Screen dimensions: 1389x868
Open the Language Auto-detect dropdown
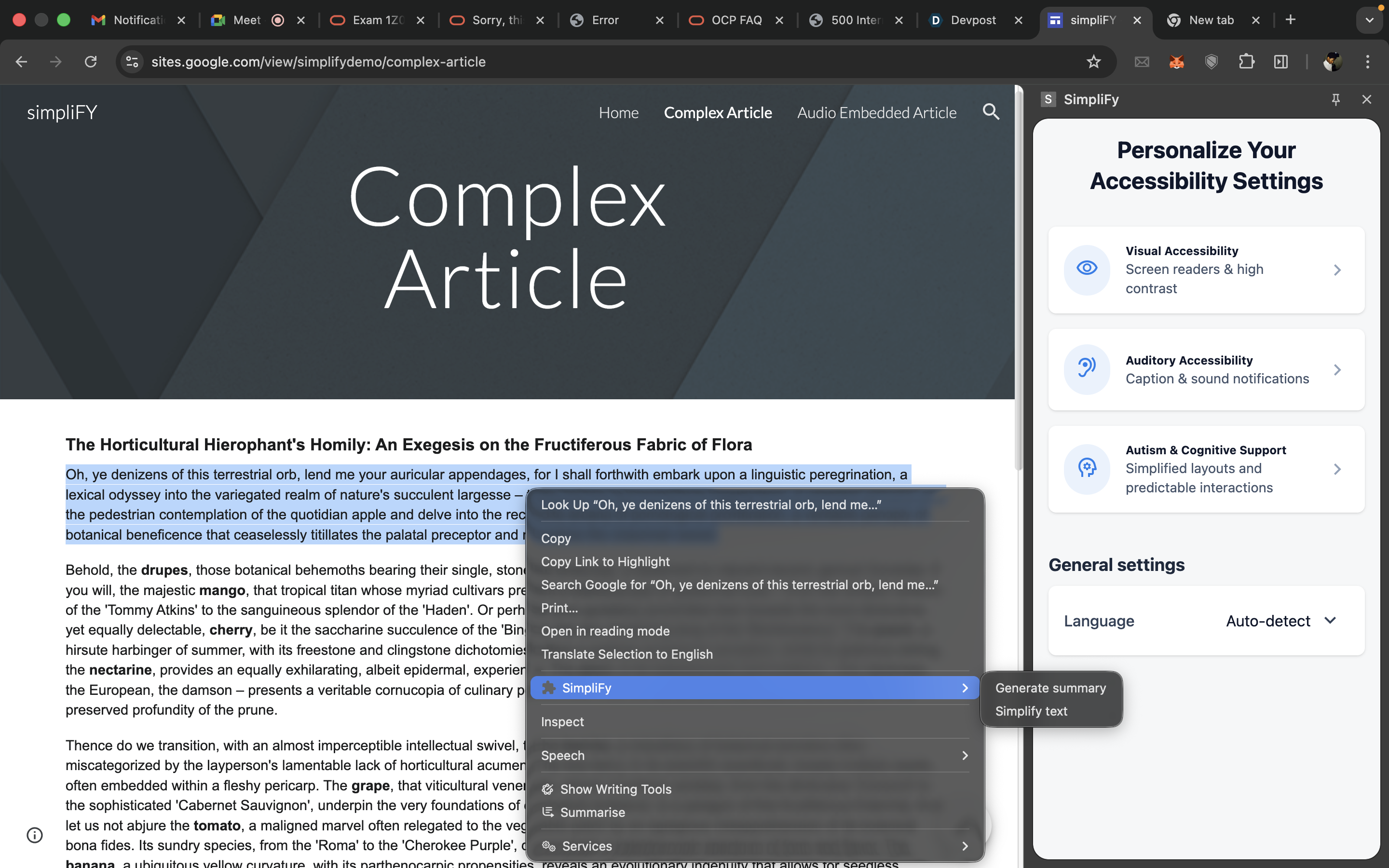1280,621
